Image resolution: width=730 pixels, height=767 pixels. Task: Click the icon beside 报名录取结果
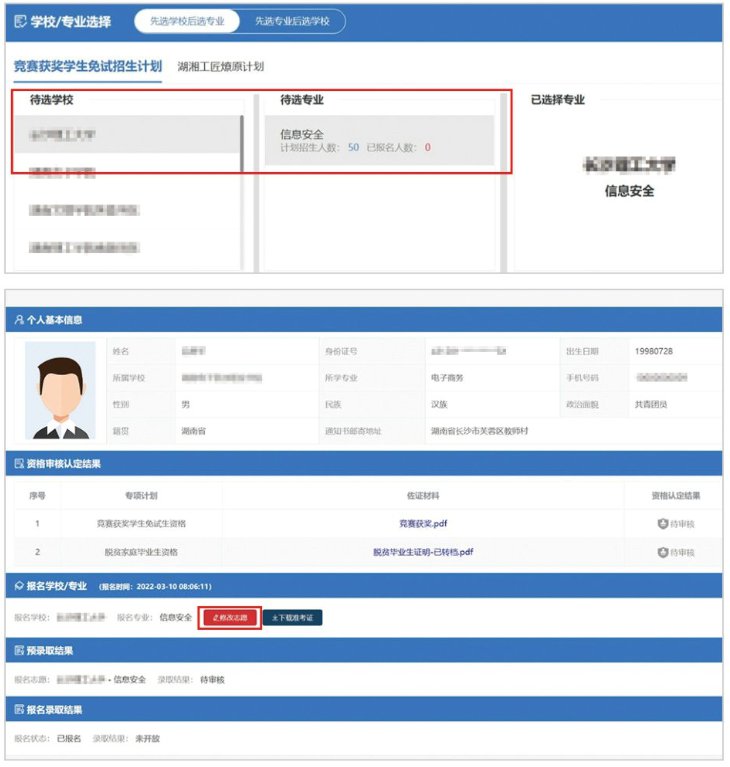point(19,709)
